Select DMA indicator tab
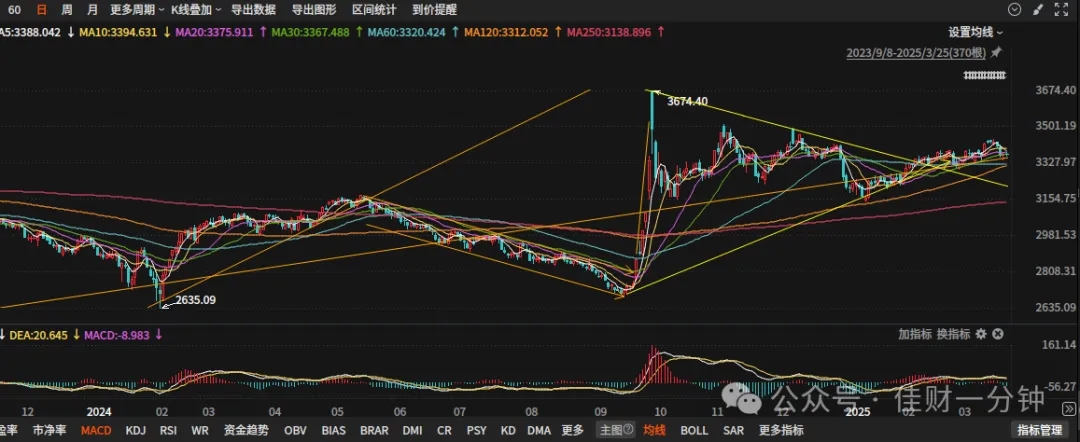1080x442 pixels. 539,430
